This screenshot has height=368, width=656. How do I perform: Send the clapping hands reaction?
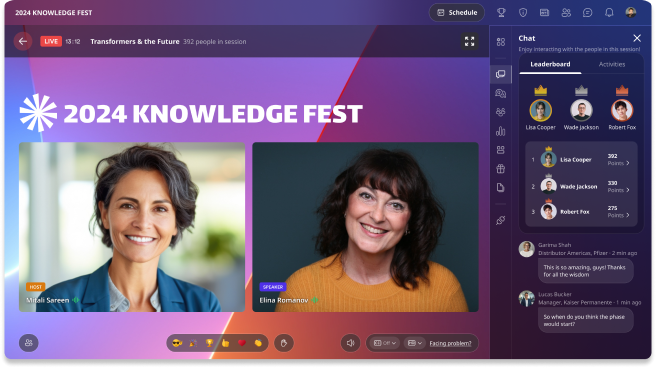pyautogui.click(x=258, y=343)
